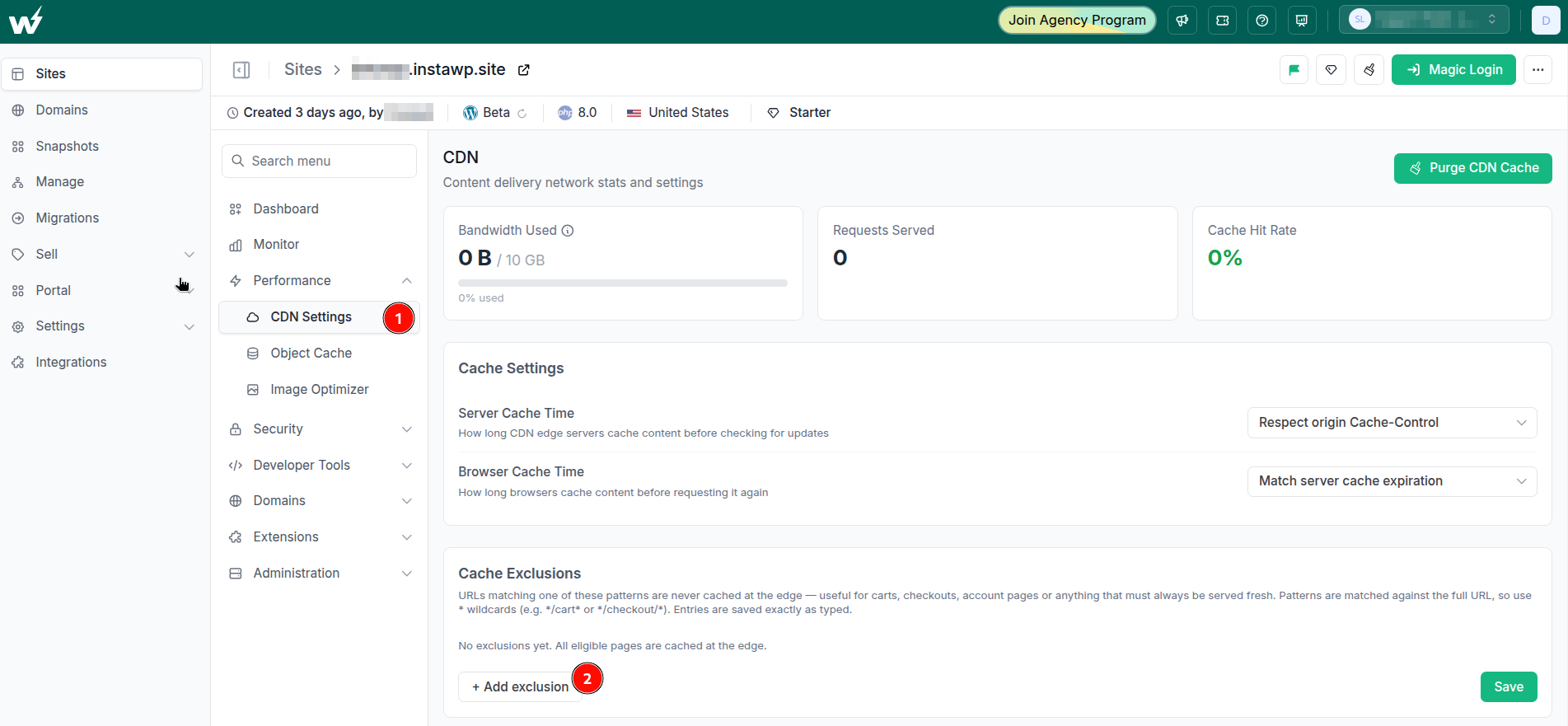Click the Snapshots icon in left sidebar
This screenshot has height=726, width=1568.
[18, 147]
